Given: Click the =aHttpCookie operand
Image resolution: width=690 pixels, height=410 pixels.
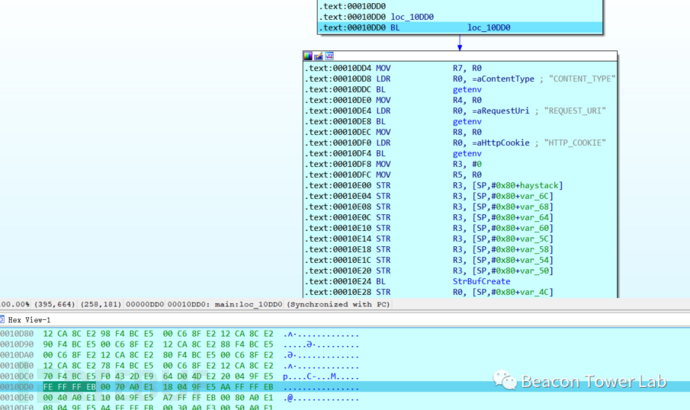Looking at the screenshot, I should pyautogui.click(x=501, y=143).
